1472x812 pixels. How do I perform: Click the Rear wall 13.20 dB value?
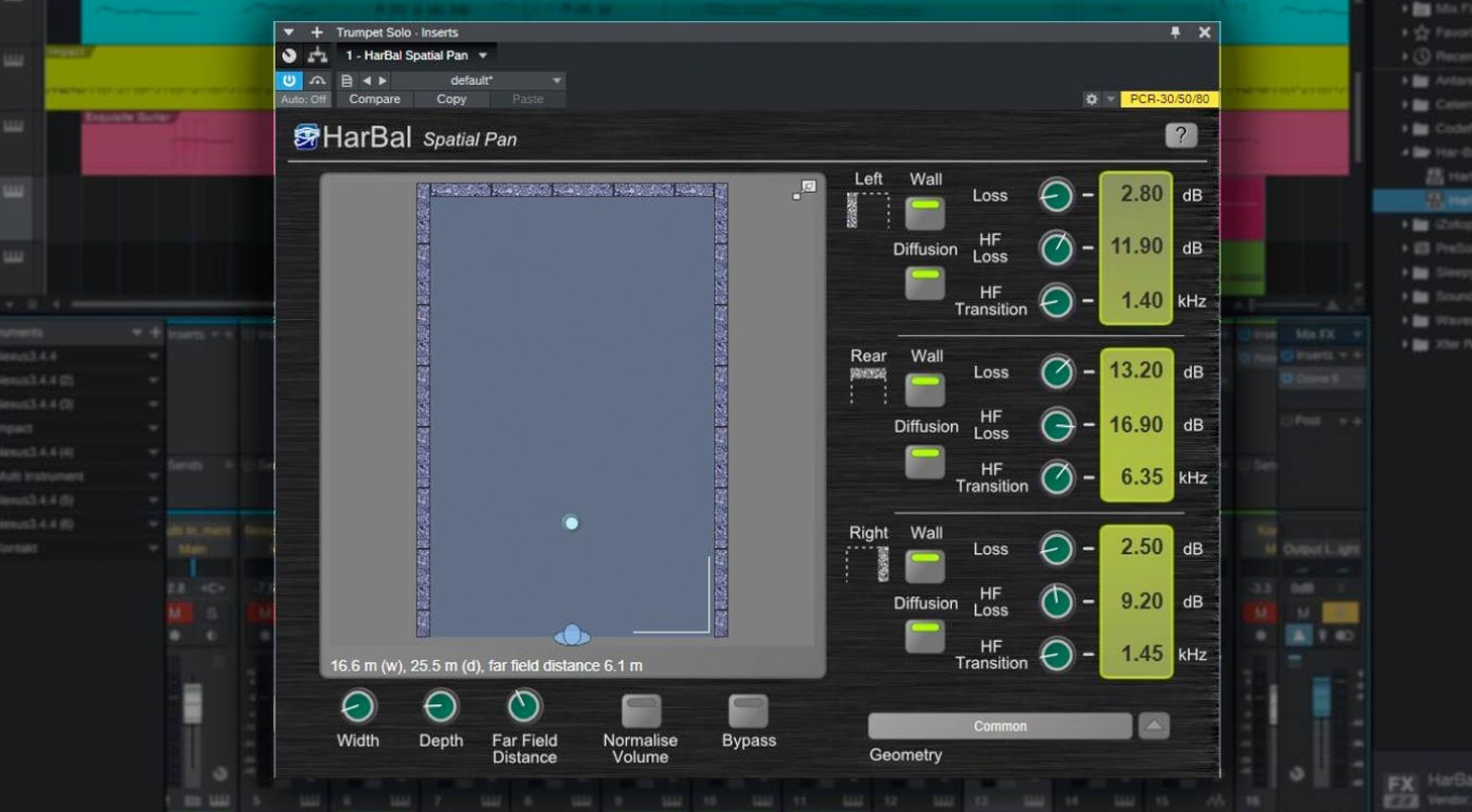click(x=1136, y=371)
